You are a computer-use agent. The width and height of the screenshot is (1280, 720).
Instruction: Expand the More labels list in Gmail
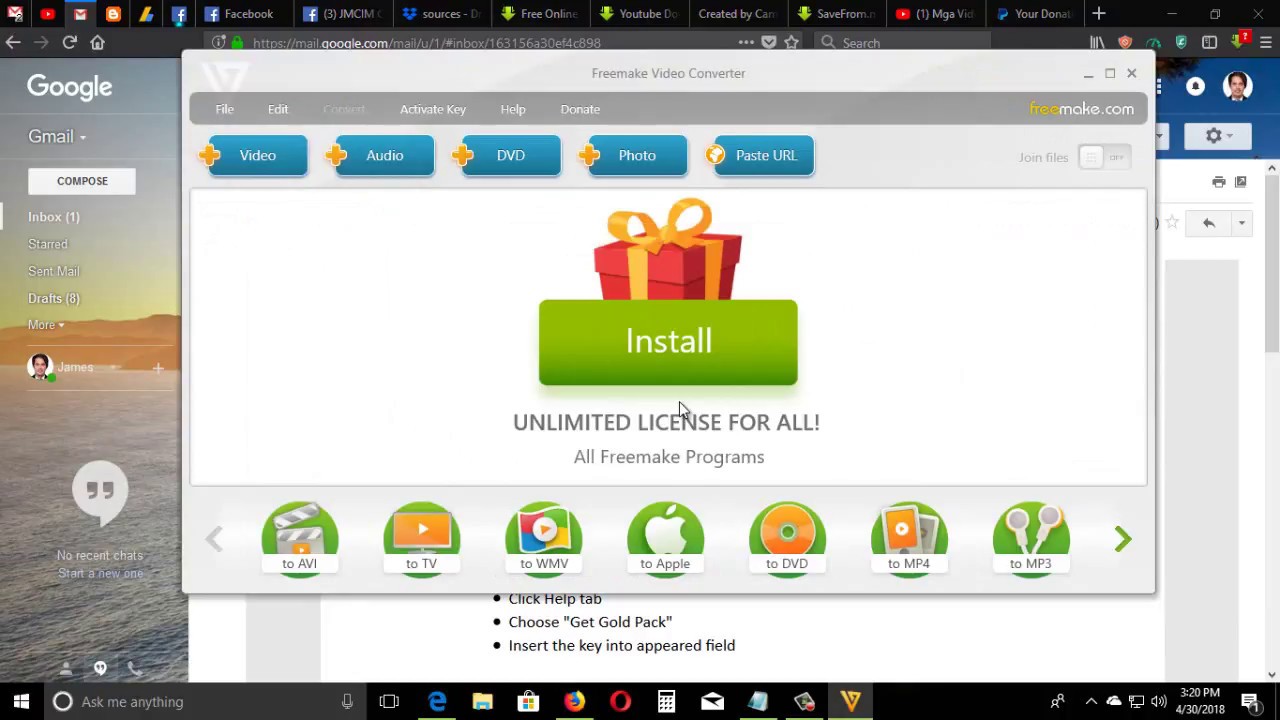pos(46,325)
